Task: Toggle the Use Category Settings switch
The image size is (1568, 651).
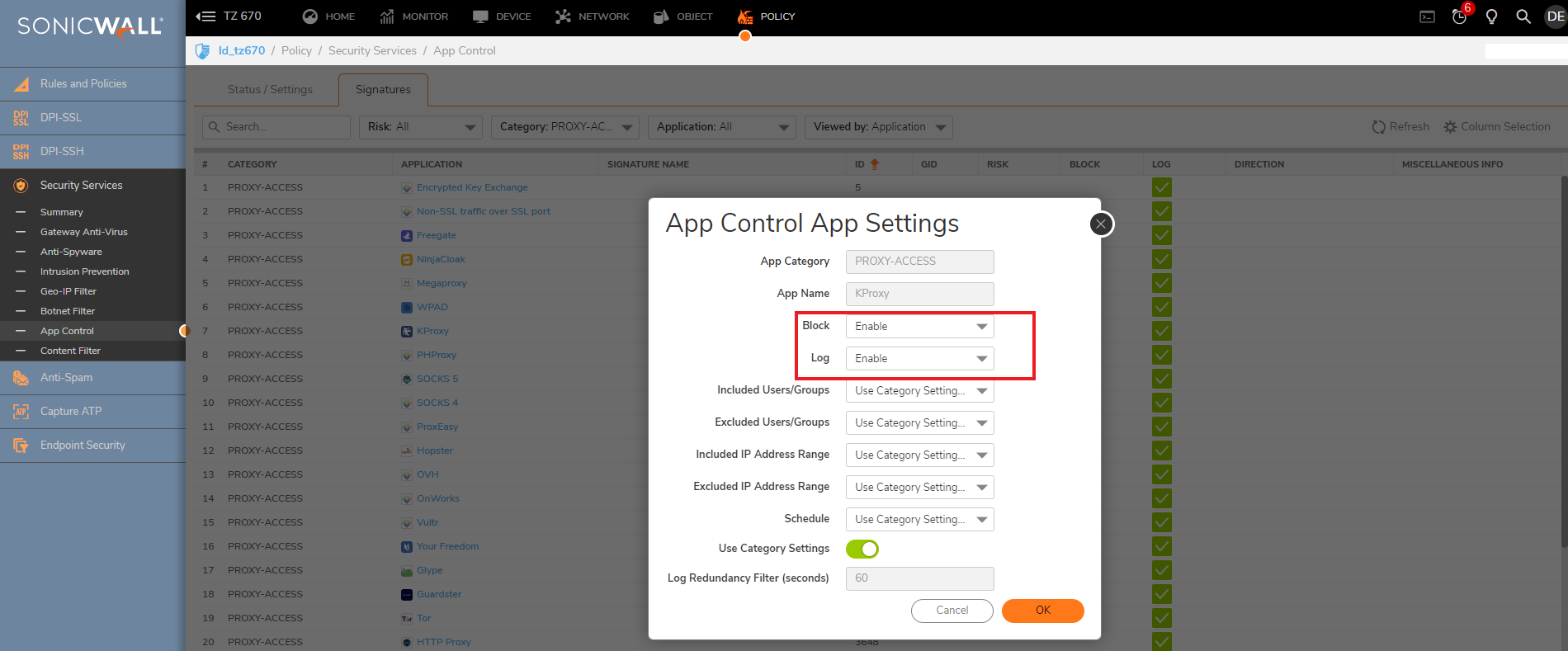Action: click(862, 549)
